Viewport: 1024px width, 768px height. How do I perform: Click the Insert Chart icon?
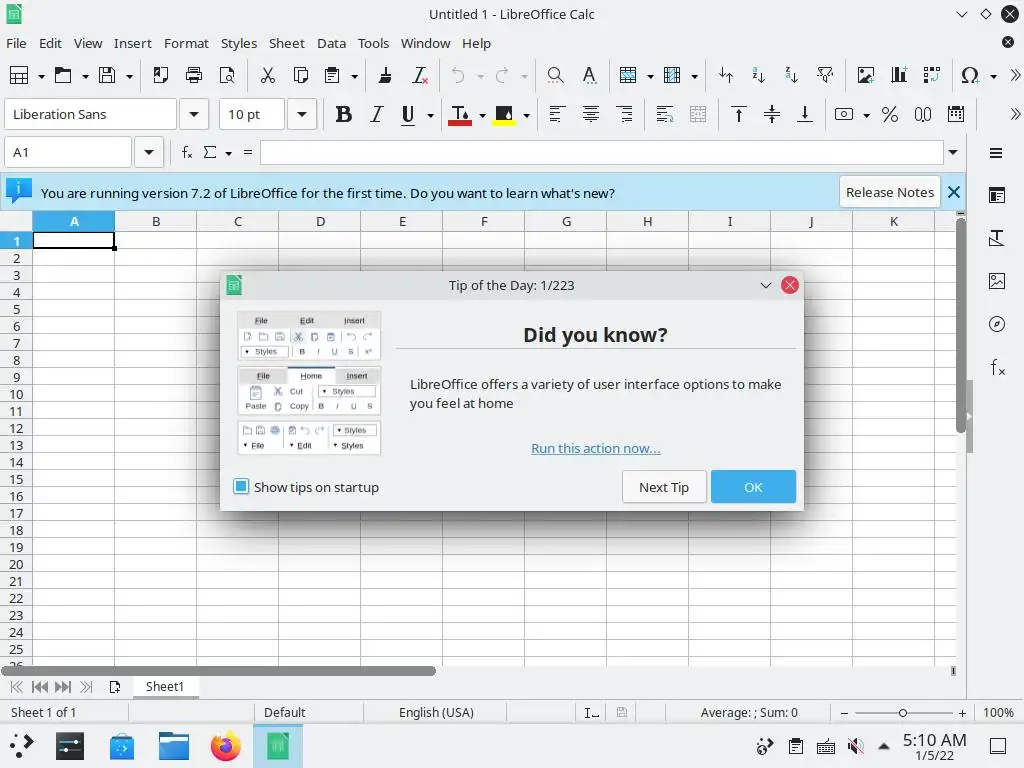pos(899,75)
